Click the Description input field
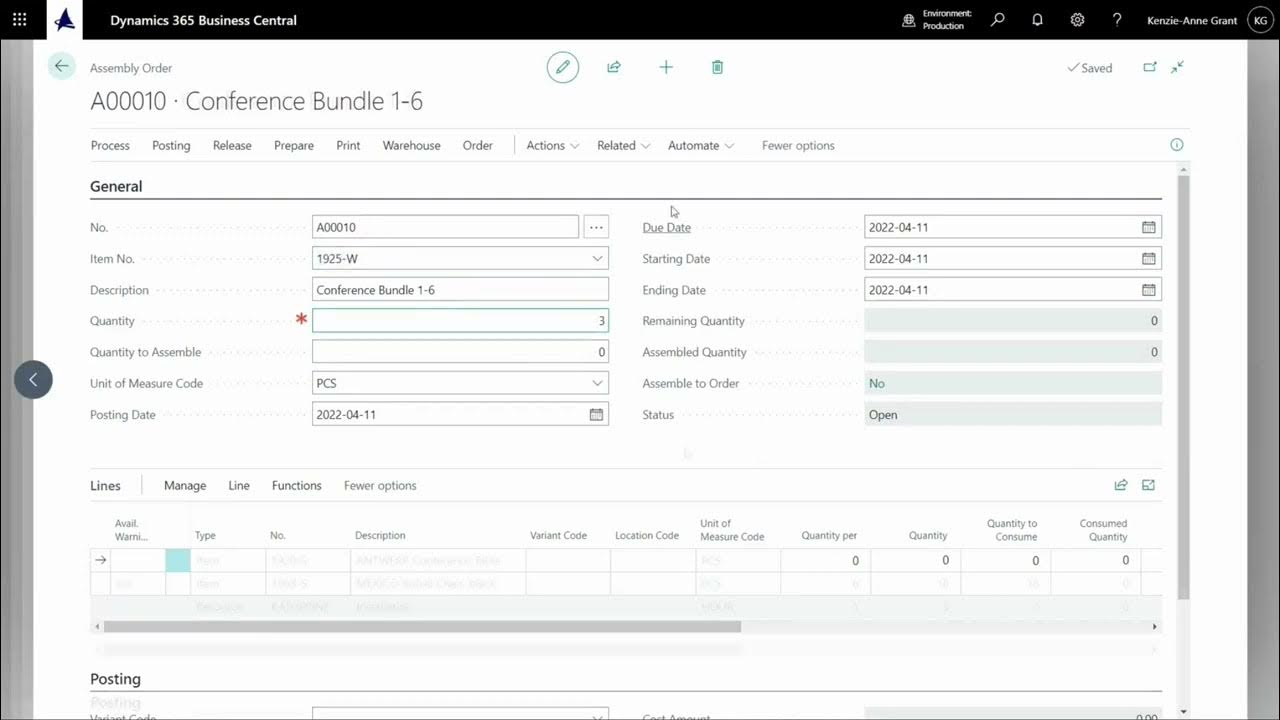The height and width of the screenshot is (720, 1280). point(460,290)
